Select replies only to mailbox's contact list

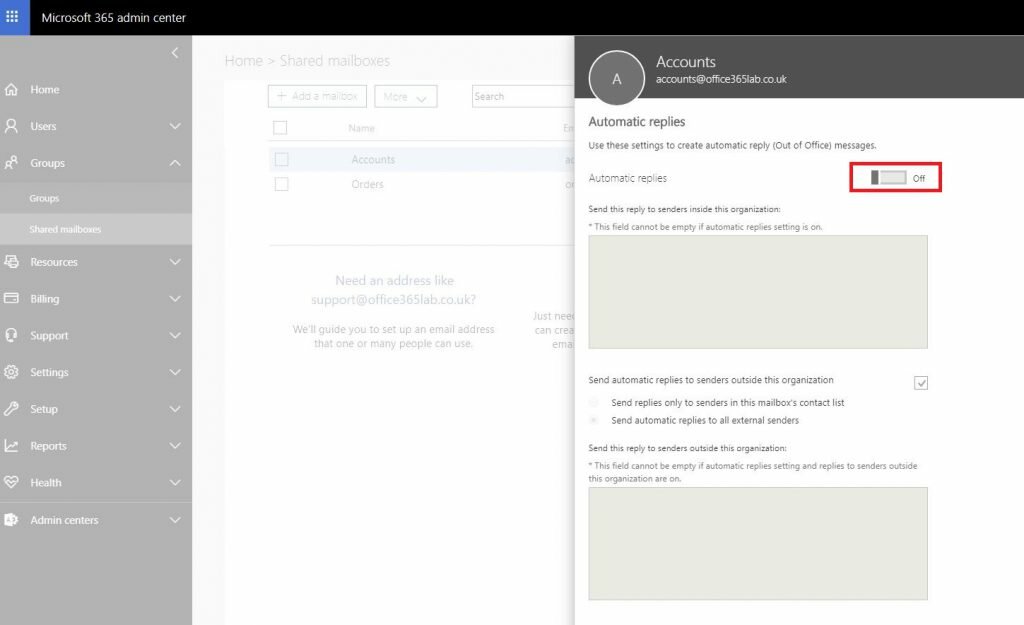(594, 402)
